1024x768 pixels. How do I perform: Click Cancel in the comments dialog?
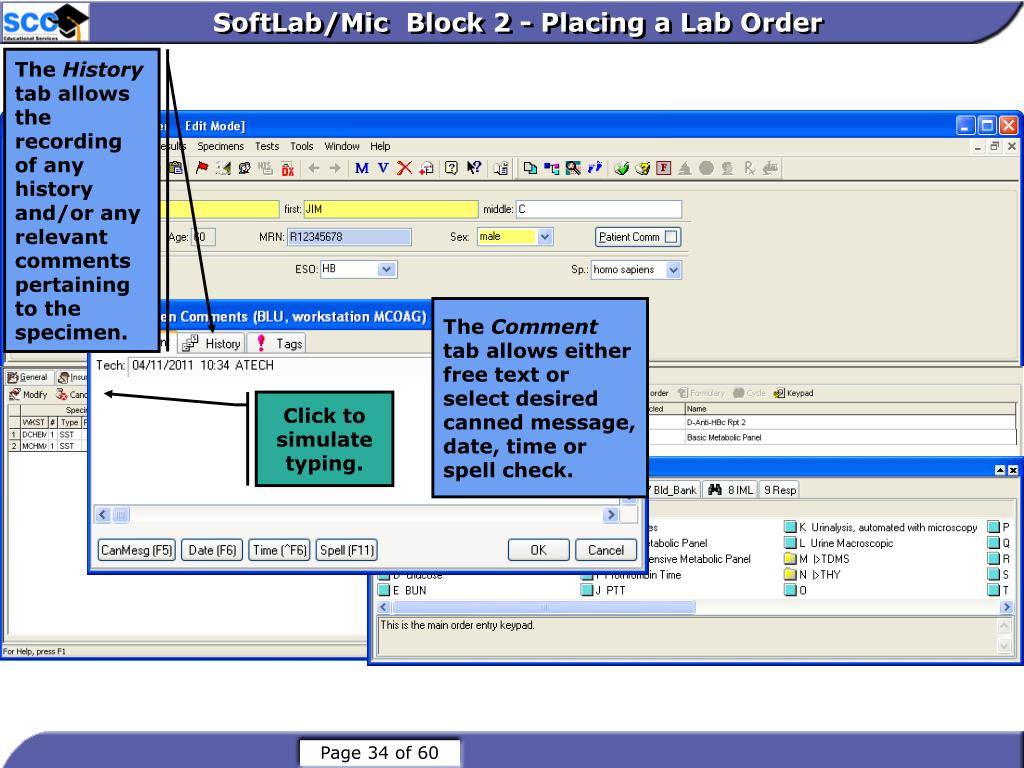point(606,551)
